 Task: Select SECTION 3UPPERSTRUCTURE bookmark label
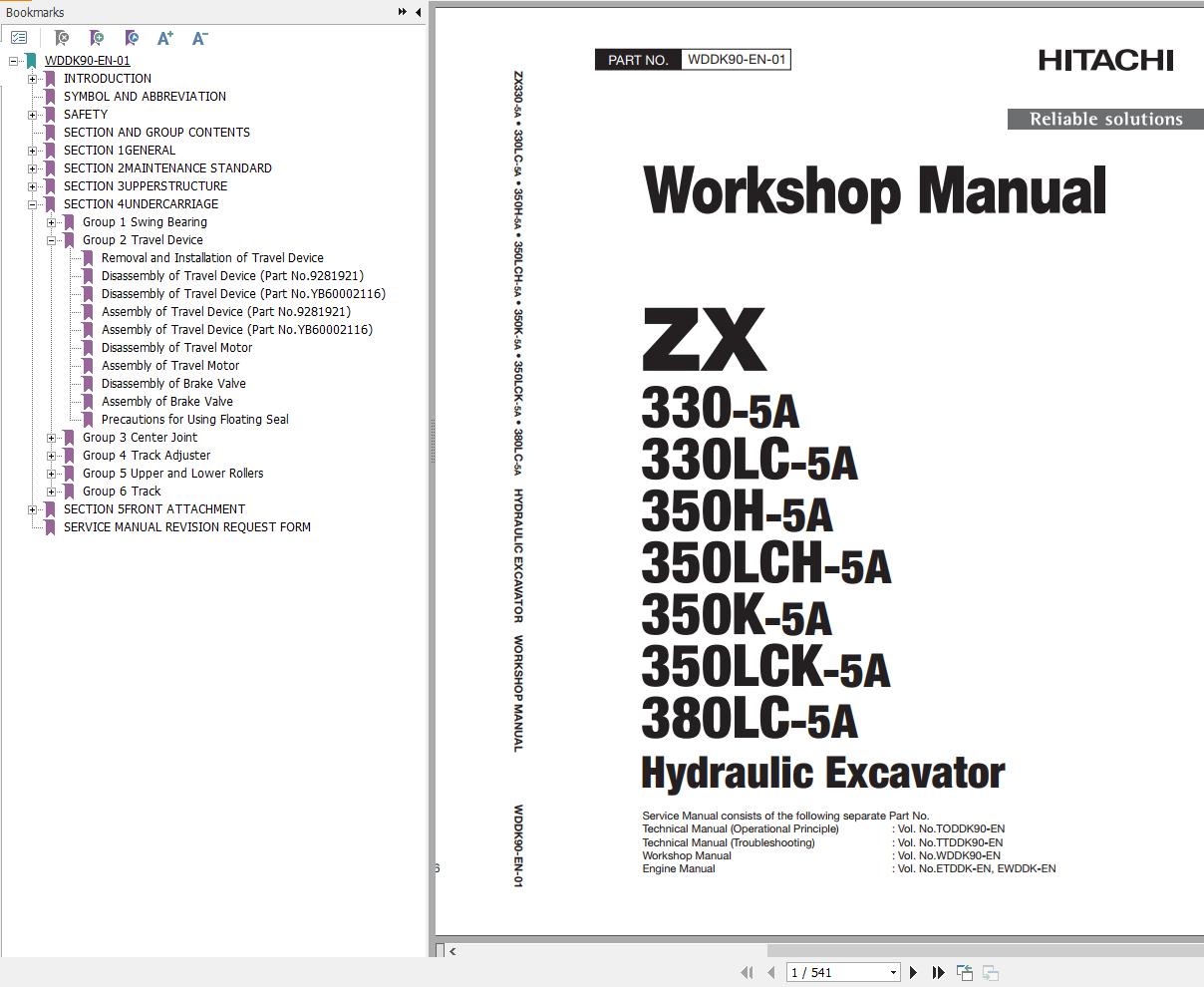coord(146,186)
